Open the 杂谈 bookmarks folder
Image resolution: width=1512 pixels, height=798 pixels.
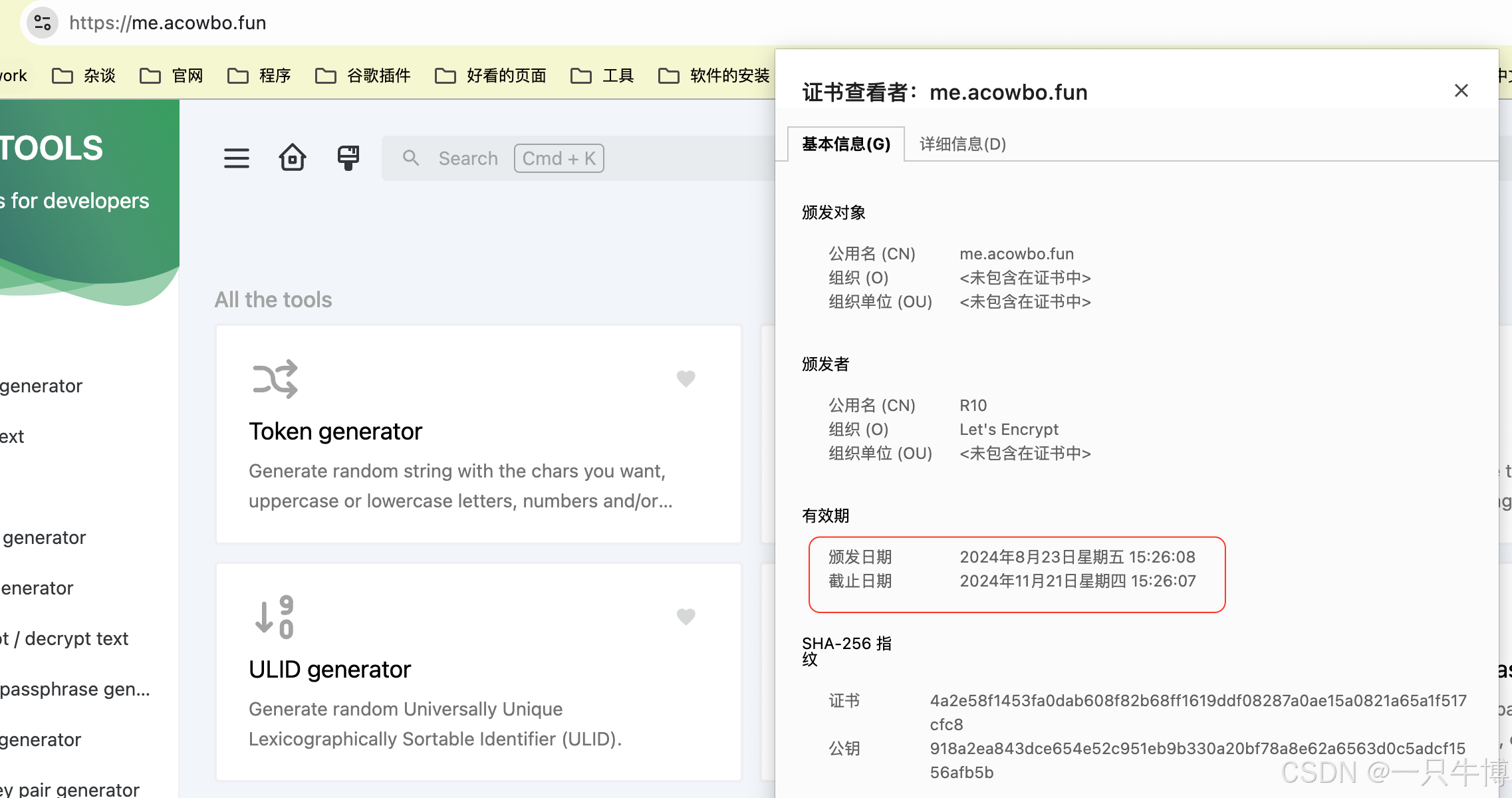pyautogui.click(x=84, y=76)
